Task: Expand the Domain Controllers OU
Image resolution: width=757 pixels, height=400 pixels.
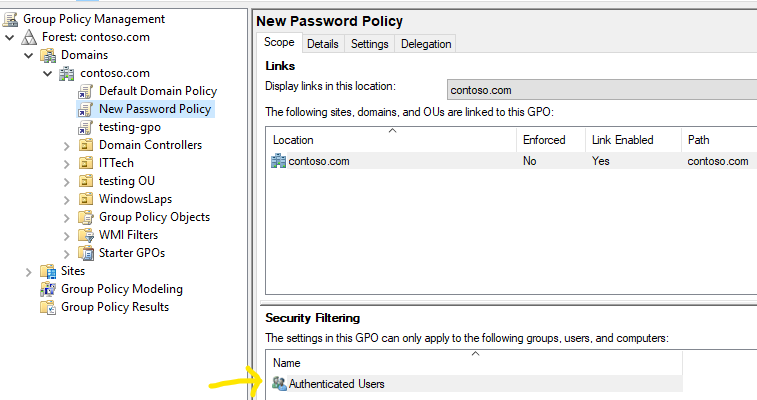Action: [67, 146]
